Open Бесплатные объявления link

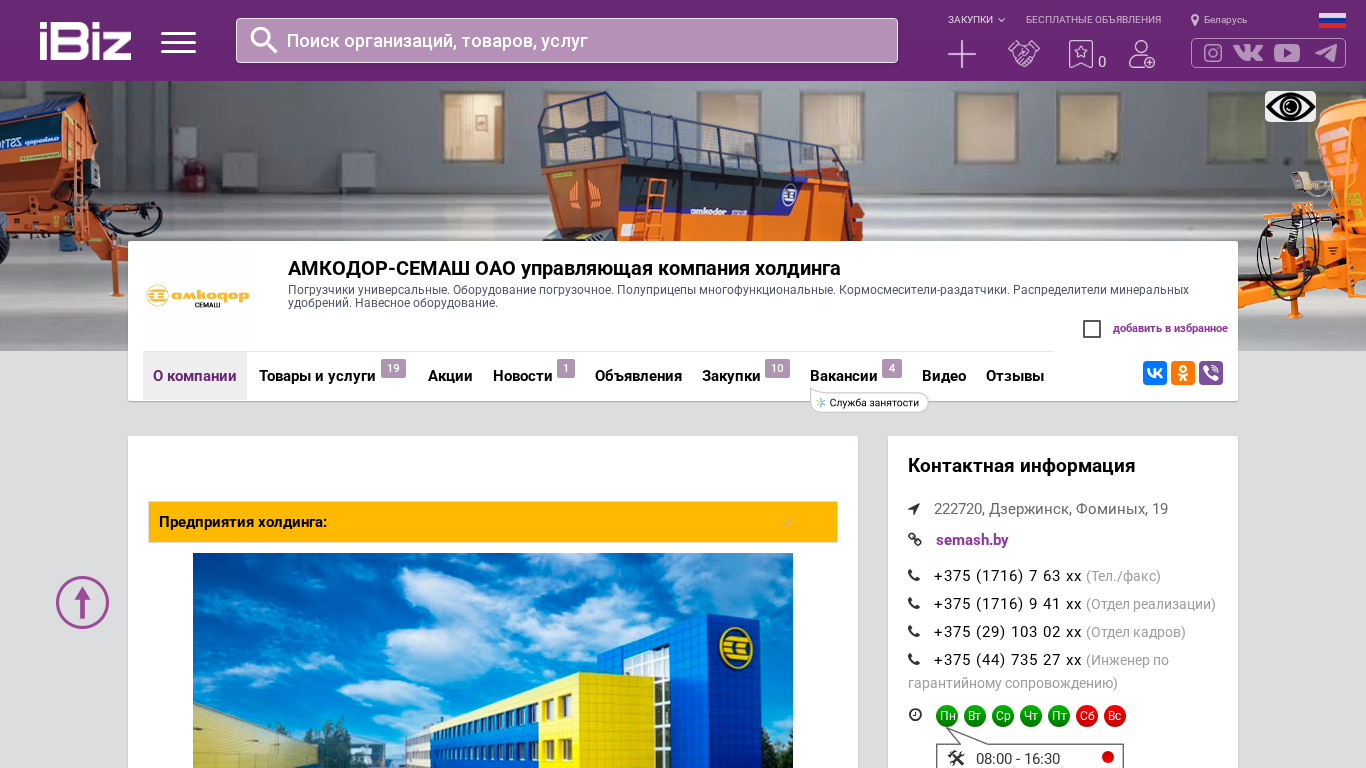click(x=1093, y=20)
